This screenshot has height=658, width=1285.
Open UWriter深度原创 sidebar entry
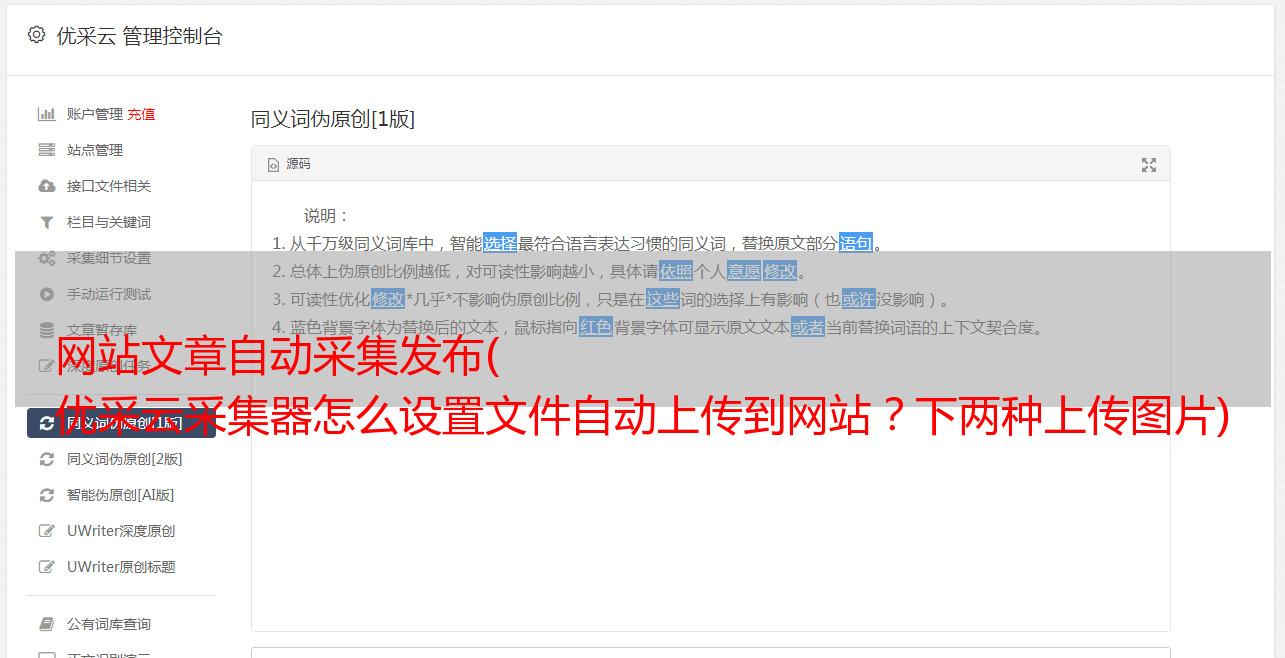coord(121,531)
